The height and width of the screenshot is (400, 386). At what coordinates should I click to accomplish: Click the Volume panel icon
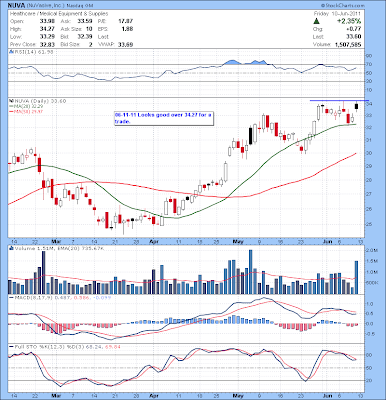[11, 248]
